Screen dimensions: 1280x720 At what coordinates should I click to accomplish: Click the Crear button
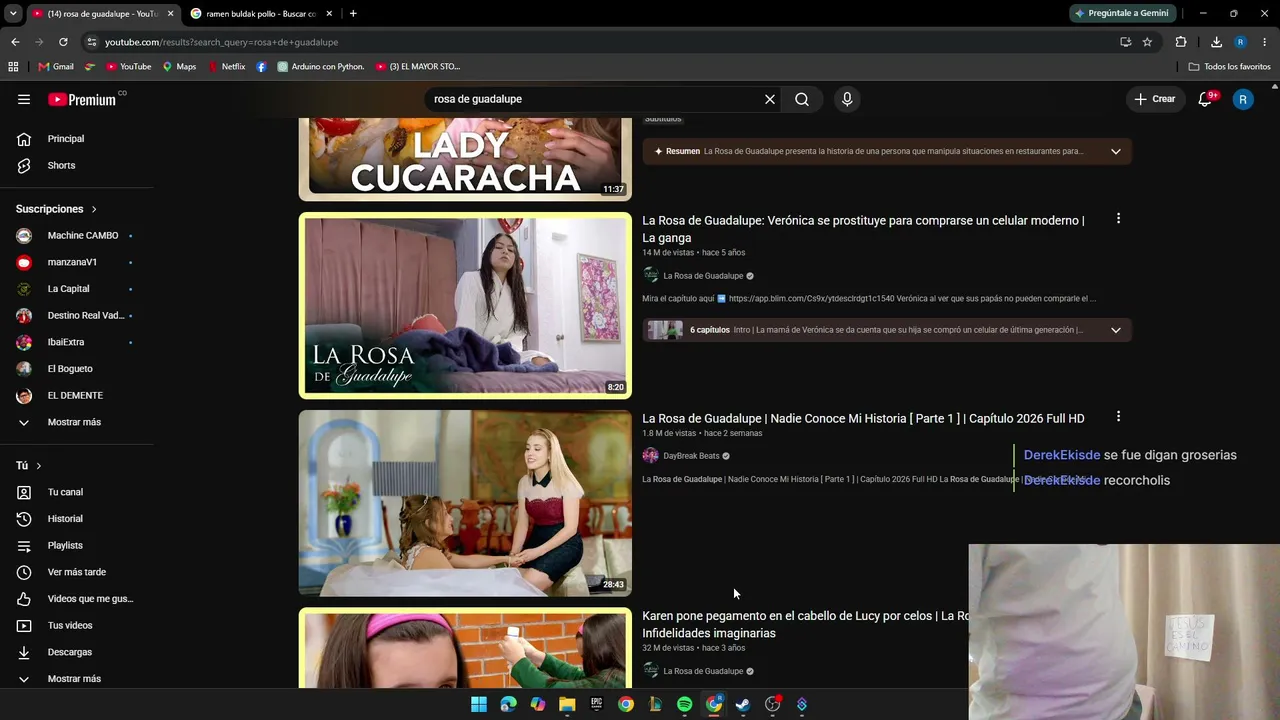[1155, 99]
